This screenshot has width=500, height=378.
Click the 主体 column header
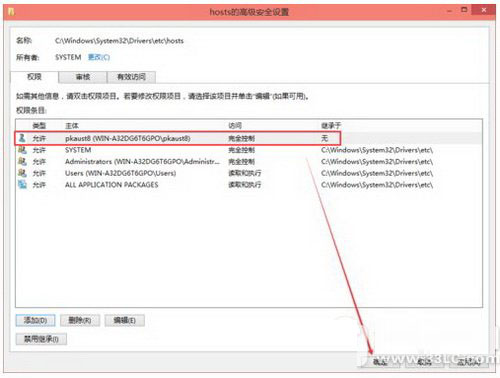(72, 126)
